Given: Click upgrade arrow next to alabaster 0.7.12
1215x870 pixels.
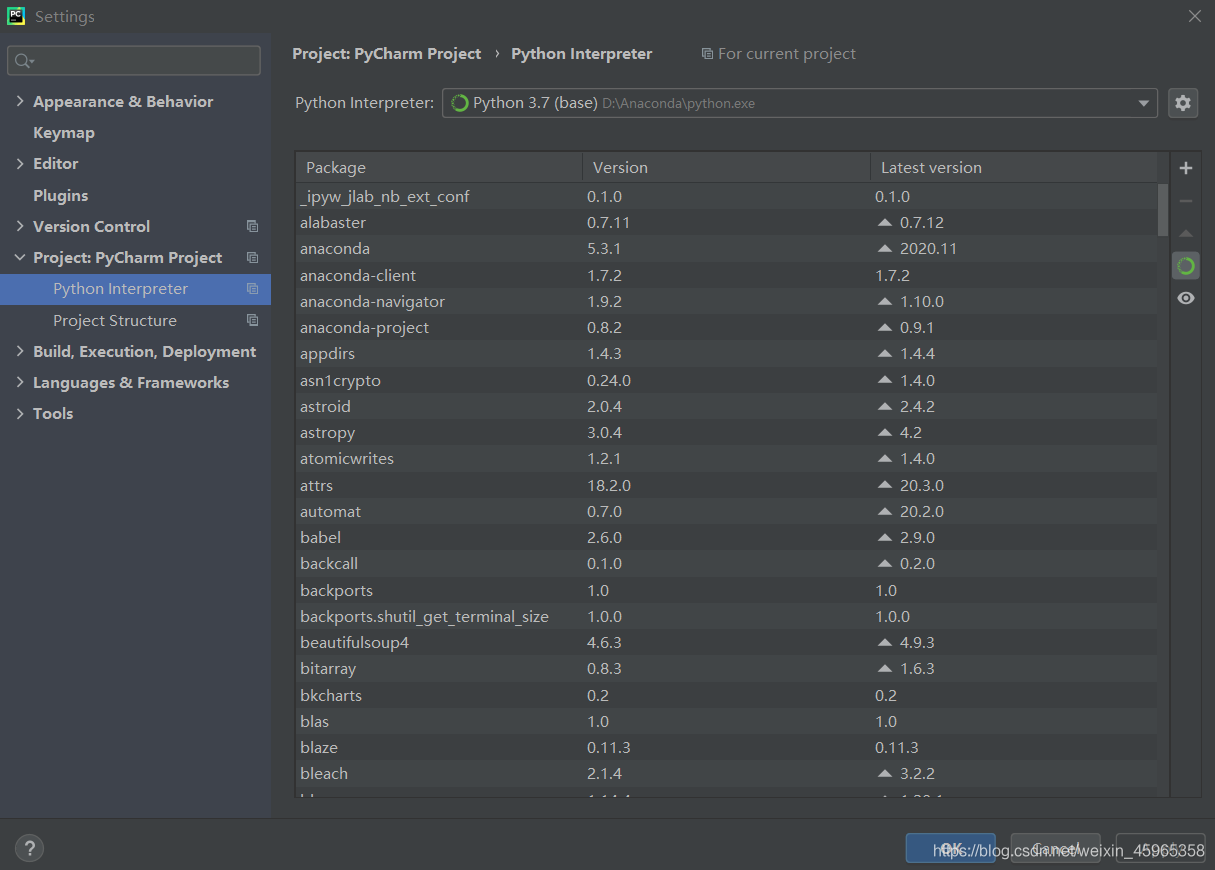Looking at the screenshot, I should [x=884, y=223].
